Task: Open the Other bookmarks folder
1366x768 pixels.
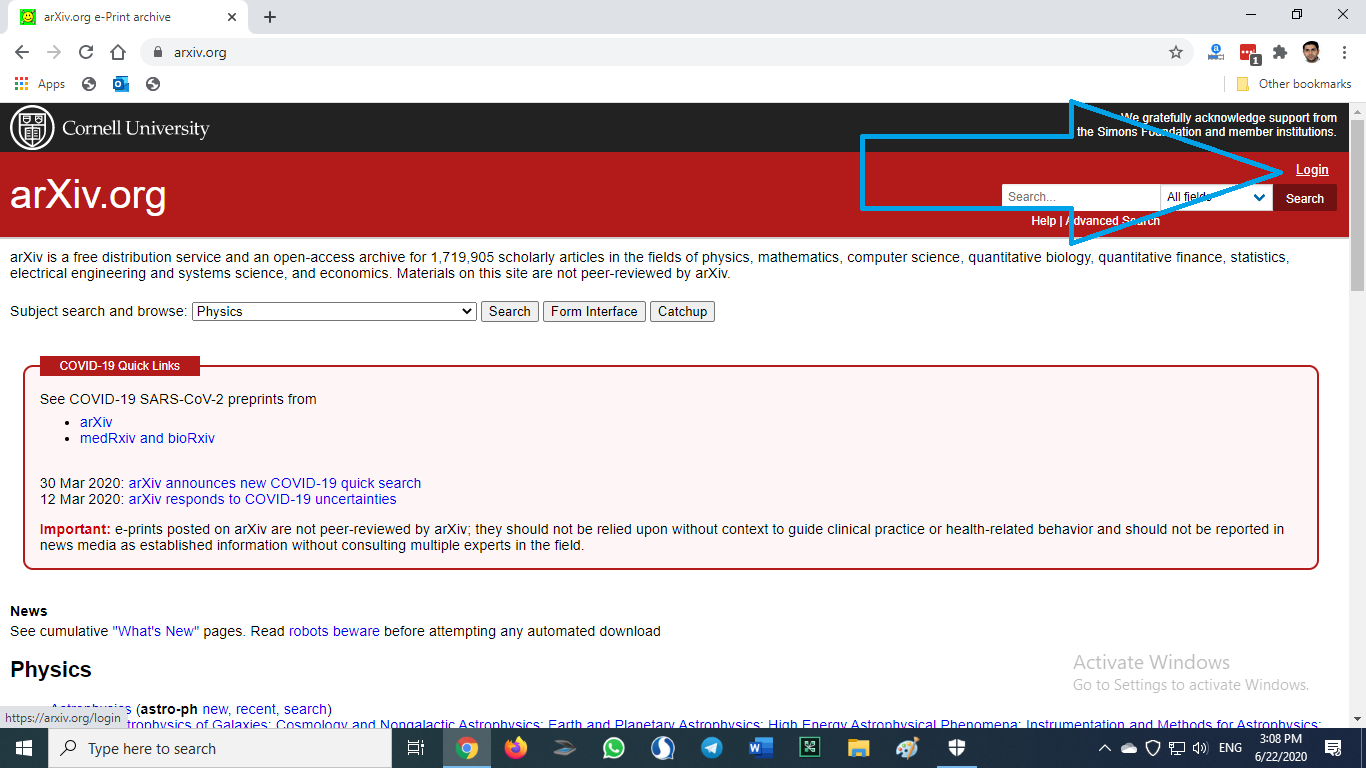Action: (1294, 84)
